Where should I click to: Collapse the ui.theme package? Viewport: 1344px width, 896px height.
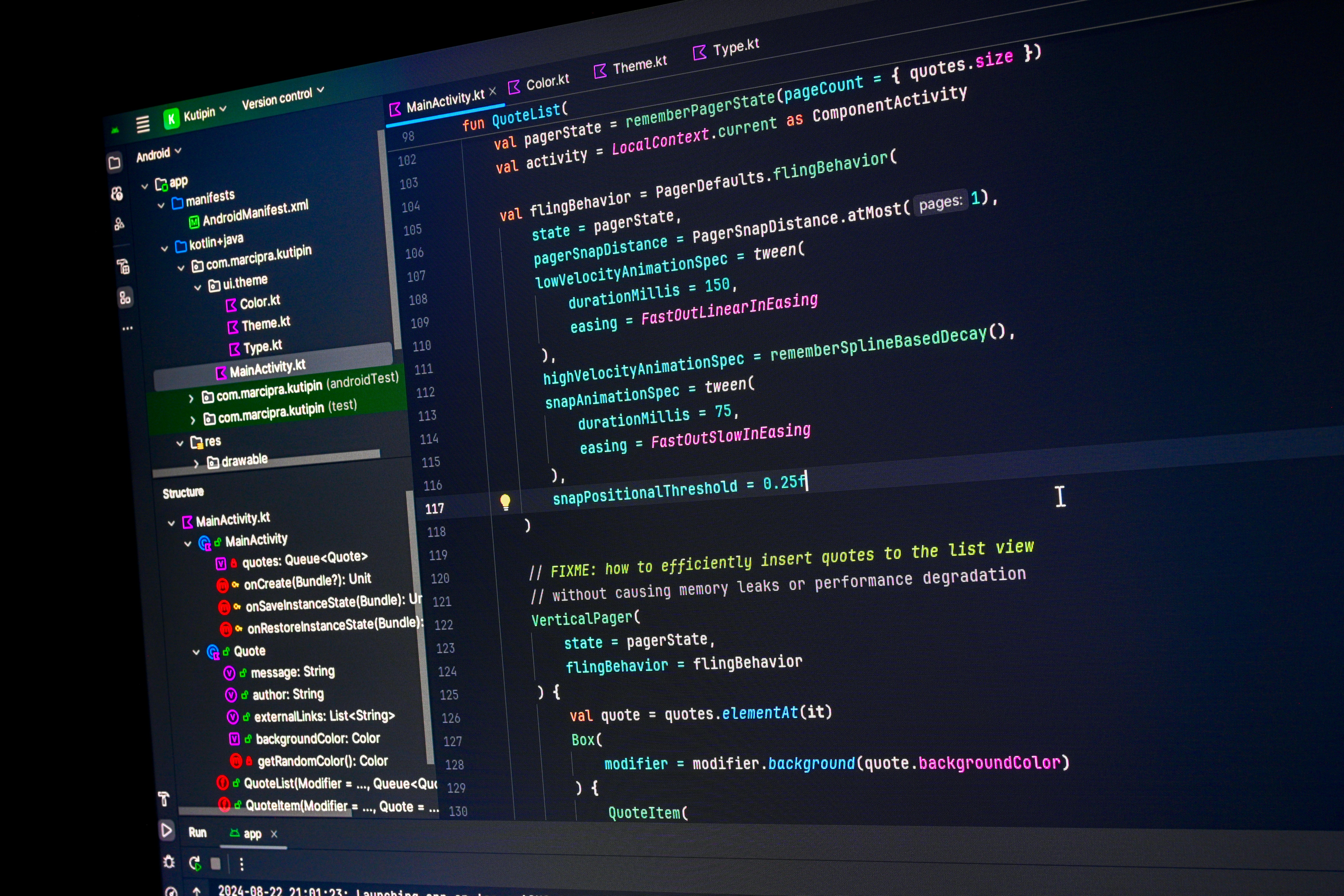(x=198, y=287)
